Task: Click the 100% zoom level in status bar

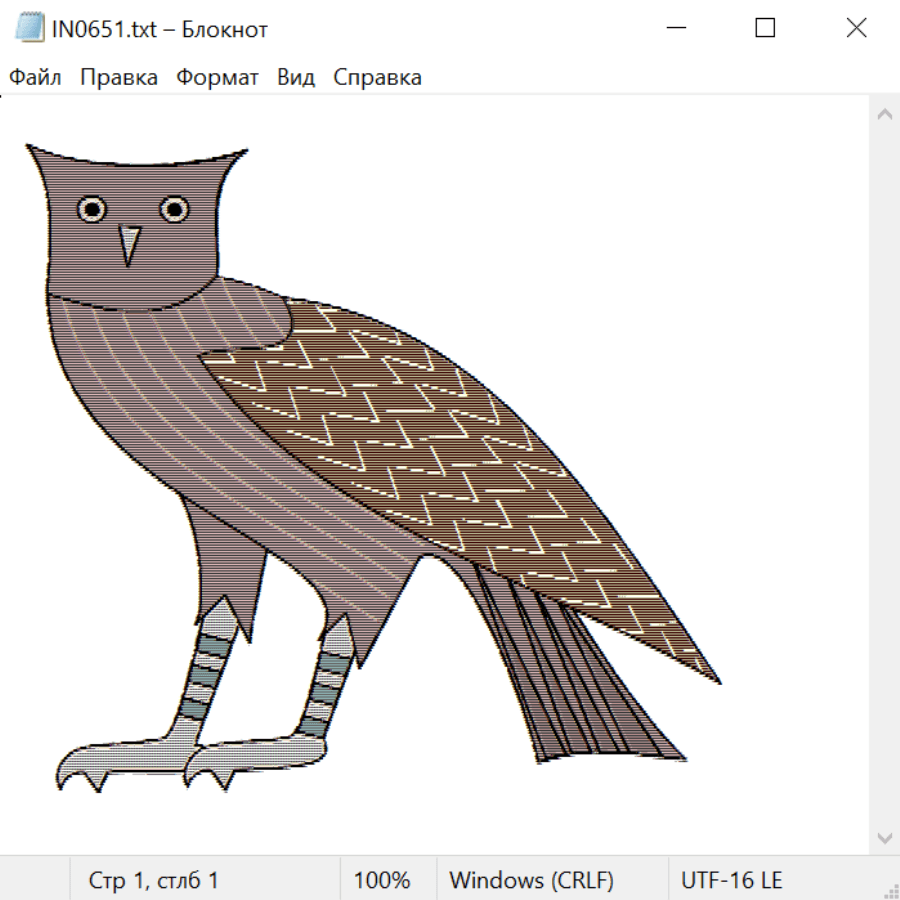Action: [382, 881]
